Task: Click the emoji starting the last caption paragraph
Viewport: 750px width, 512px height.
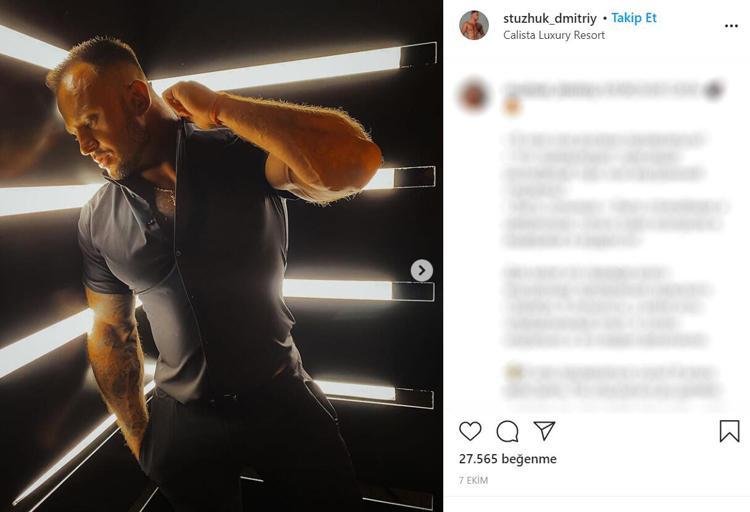Action: (x=513, y=372)
